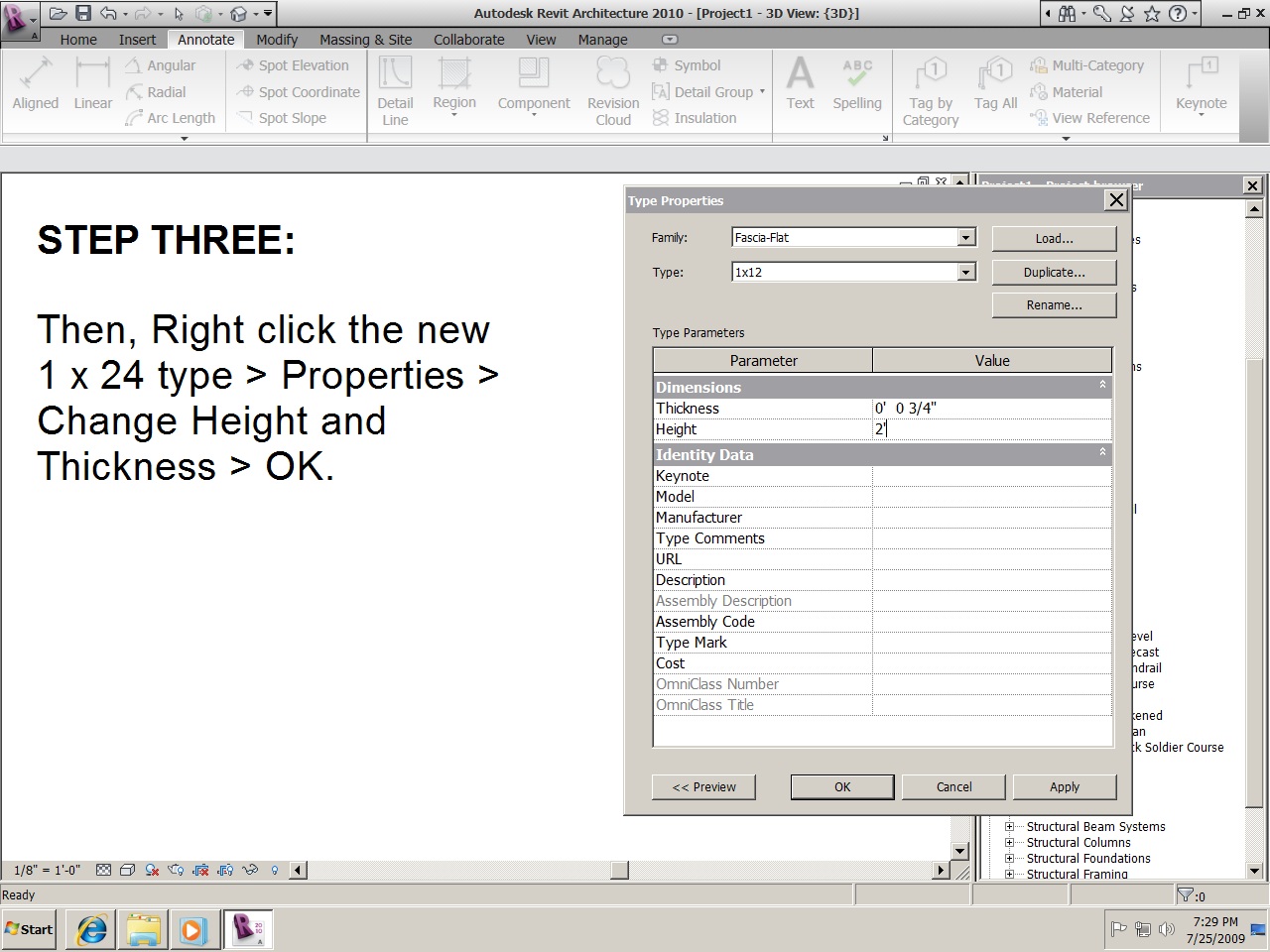Switch to the Modify ribbon tab

(277, 40)
